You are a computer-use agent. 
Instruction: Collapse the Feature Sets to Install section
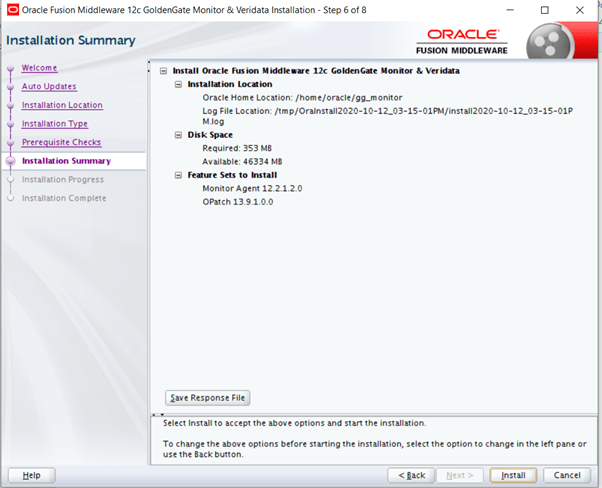(176, 175)
